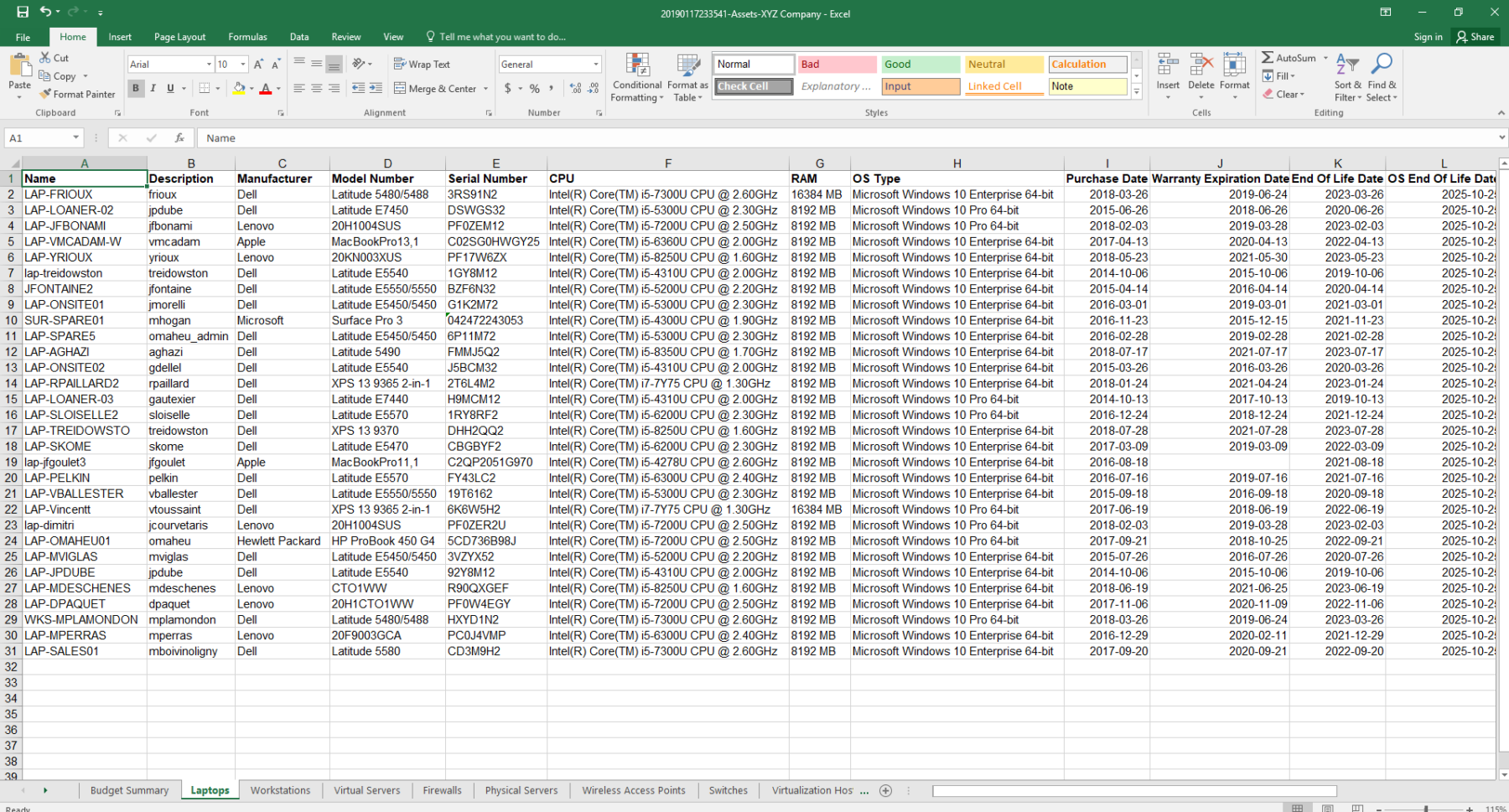Click the Share button
This screenshot has width=1509, height=812.
point(1475,37)
